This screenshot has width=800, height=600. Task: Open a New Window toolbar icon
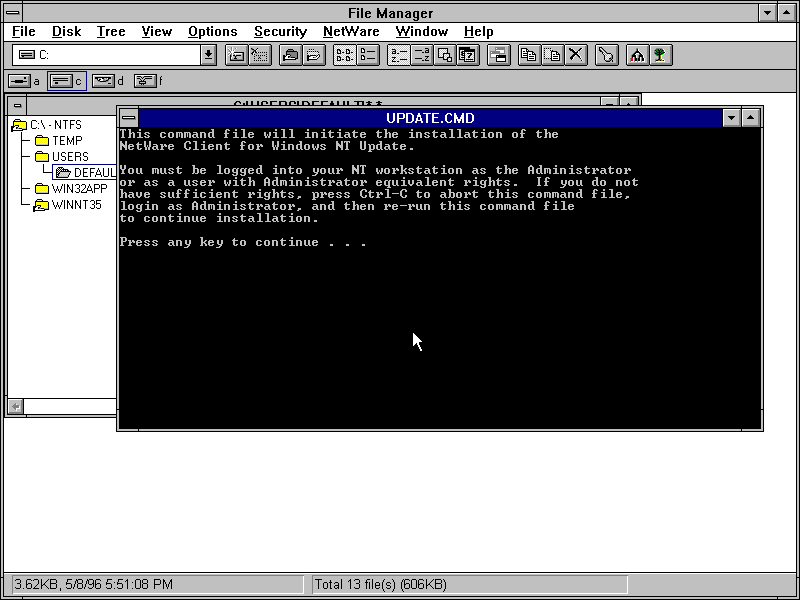(x=499, y=55)
